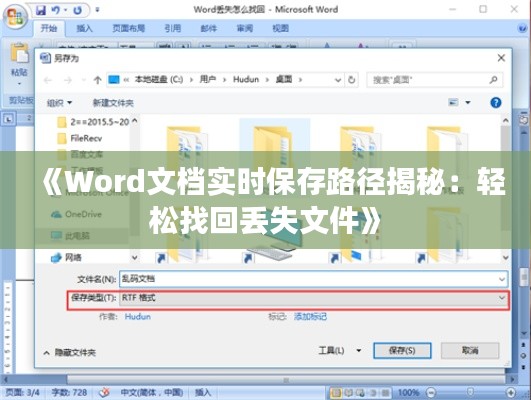
Task: Click the blue help question icon in dialog
Action: (496, 102)
